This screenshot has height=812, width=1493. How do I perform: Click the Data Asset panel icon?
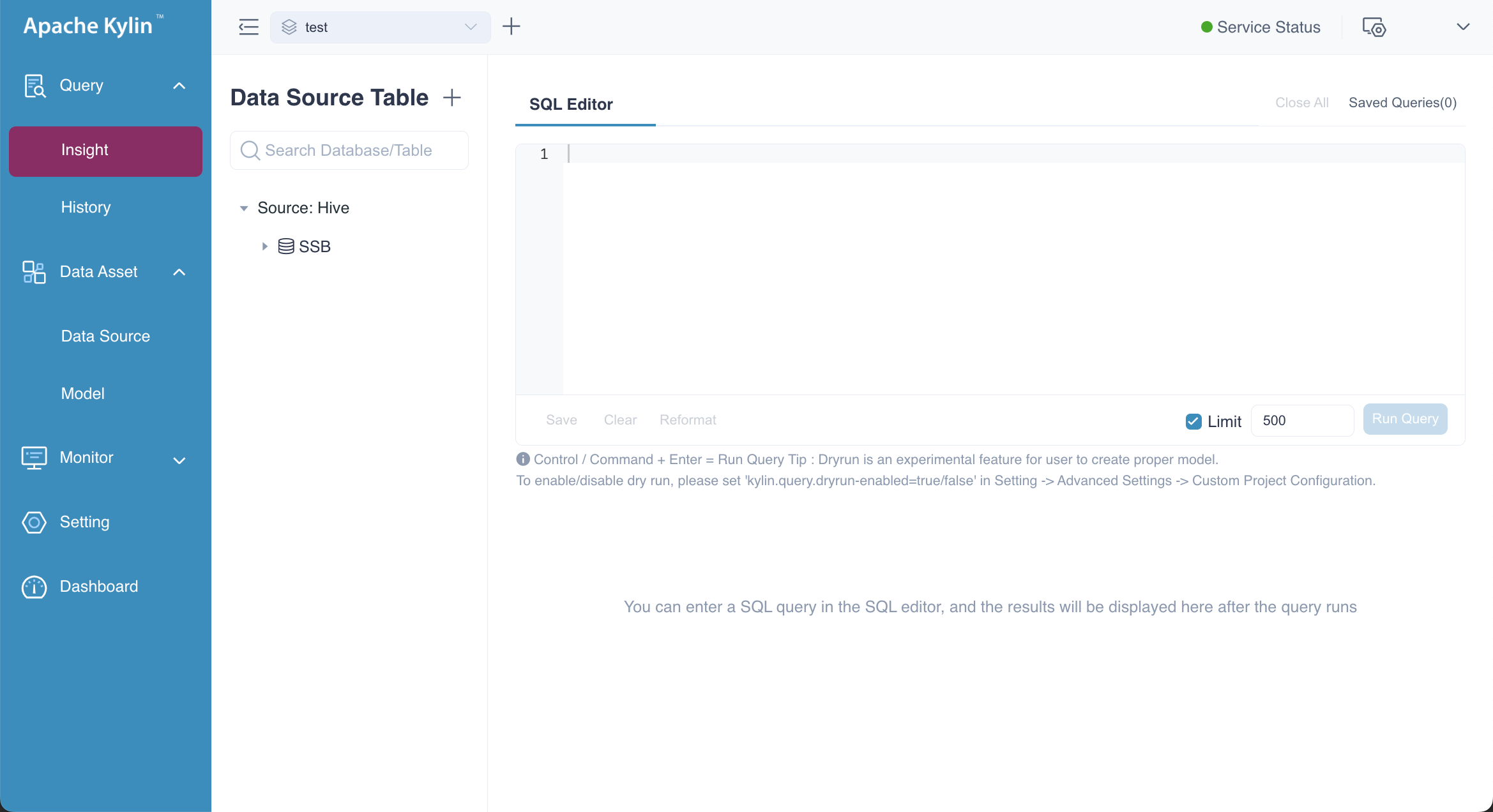(34, 272)
